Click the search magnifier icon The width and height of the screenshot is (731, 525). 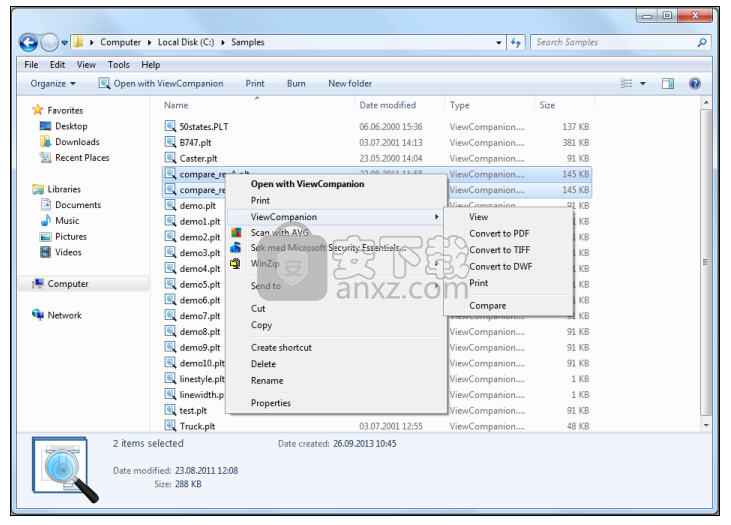click(x=702, y=42)
